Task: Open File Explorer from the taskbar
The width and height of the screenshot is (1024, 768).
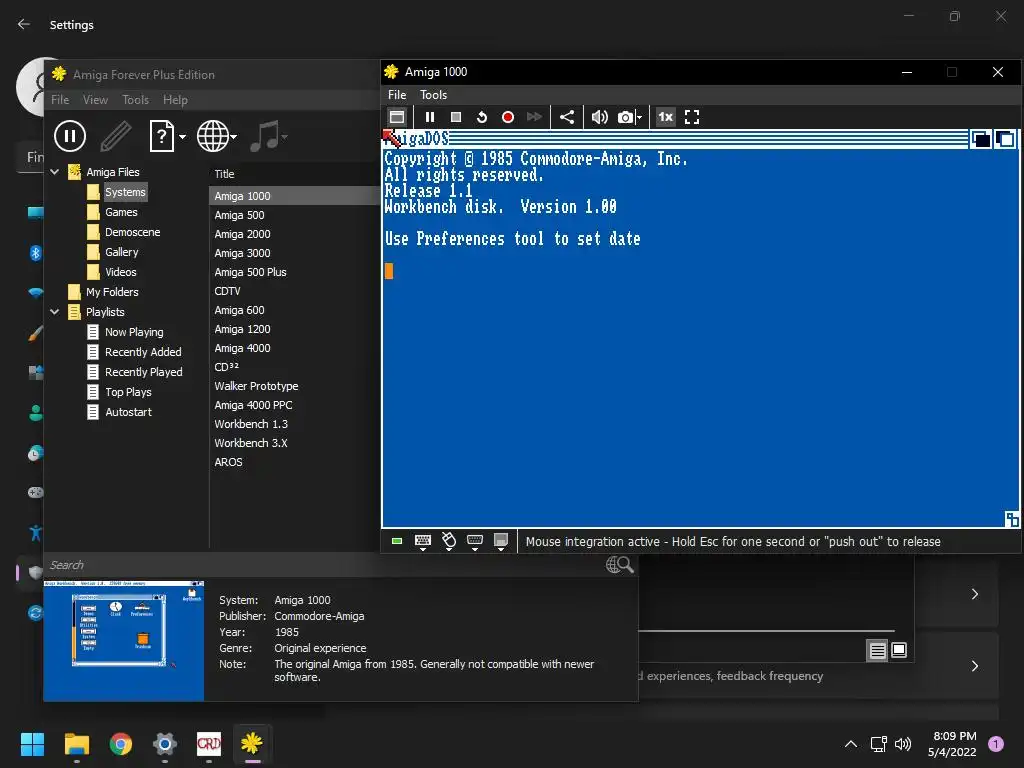Action: tap(77, 744)
